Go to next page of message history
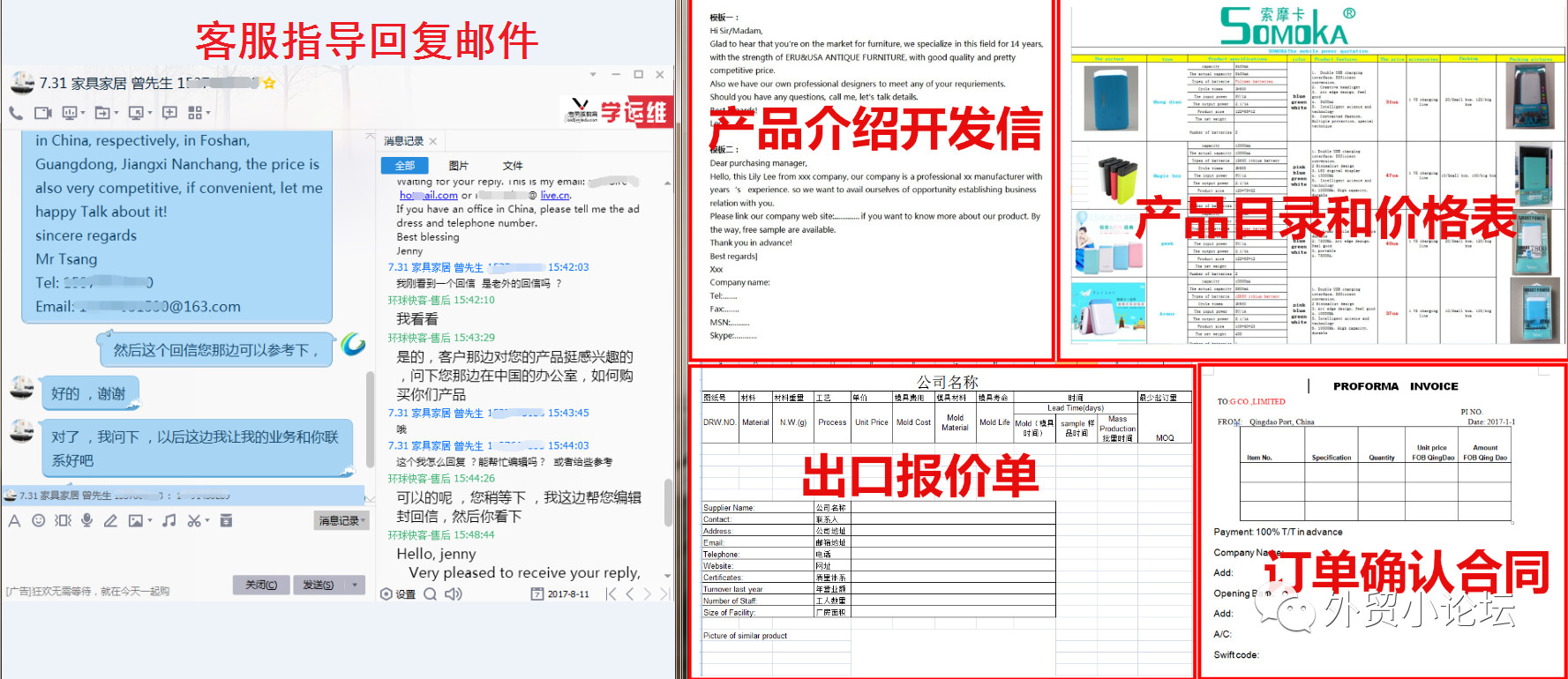The image size is (1568, 679). (648, 594)
